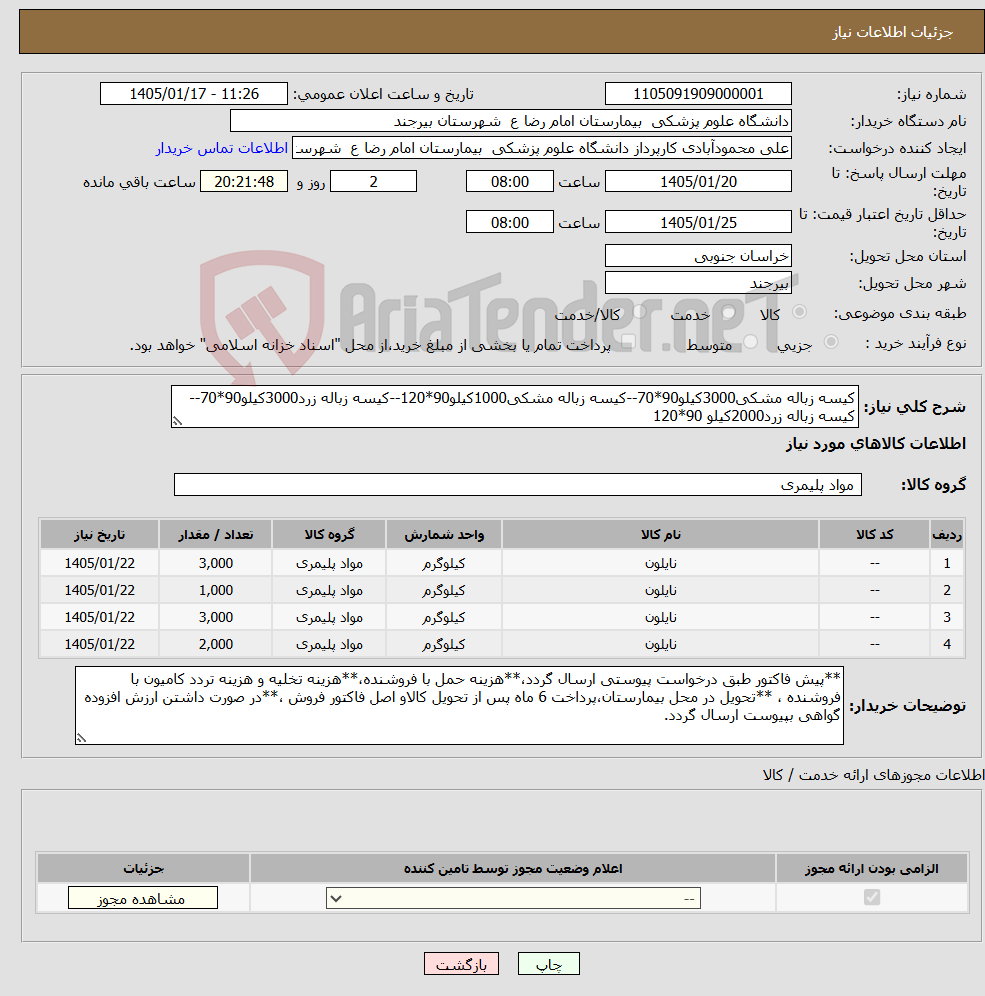
Task: Click quantity 2,000 in row 4
Action: click(216, 644)
